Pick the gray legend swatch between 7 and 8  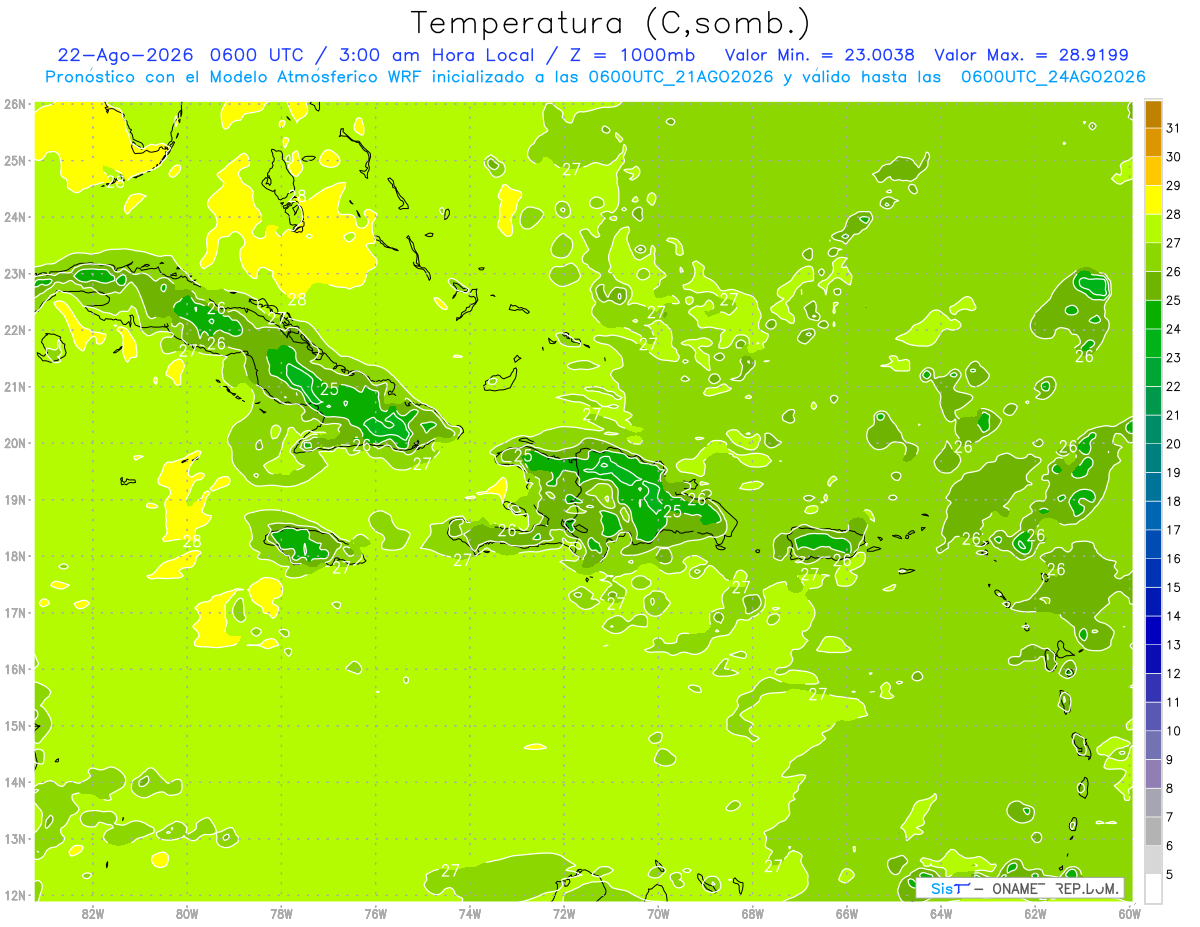point(1154,802)
